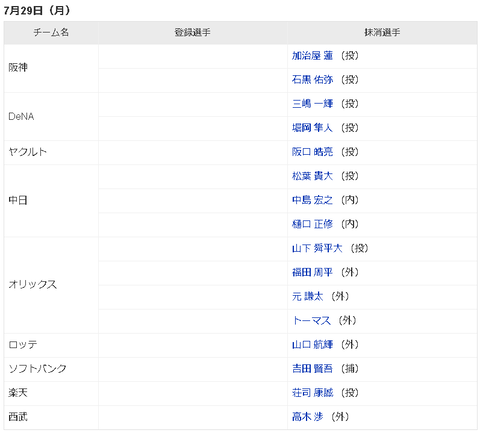Click the 三嶋 一輝 player link
The height and width of the screenshot is (433, 480).
(x=312, y=104)
